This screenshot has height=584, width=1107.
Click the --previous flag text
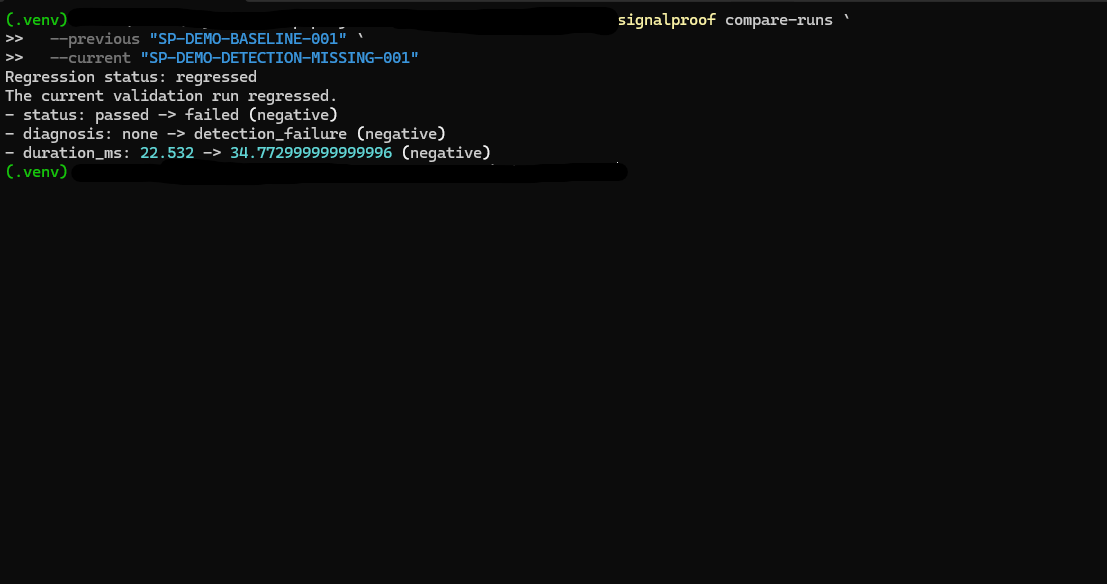coord(95,40)
